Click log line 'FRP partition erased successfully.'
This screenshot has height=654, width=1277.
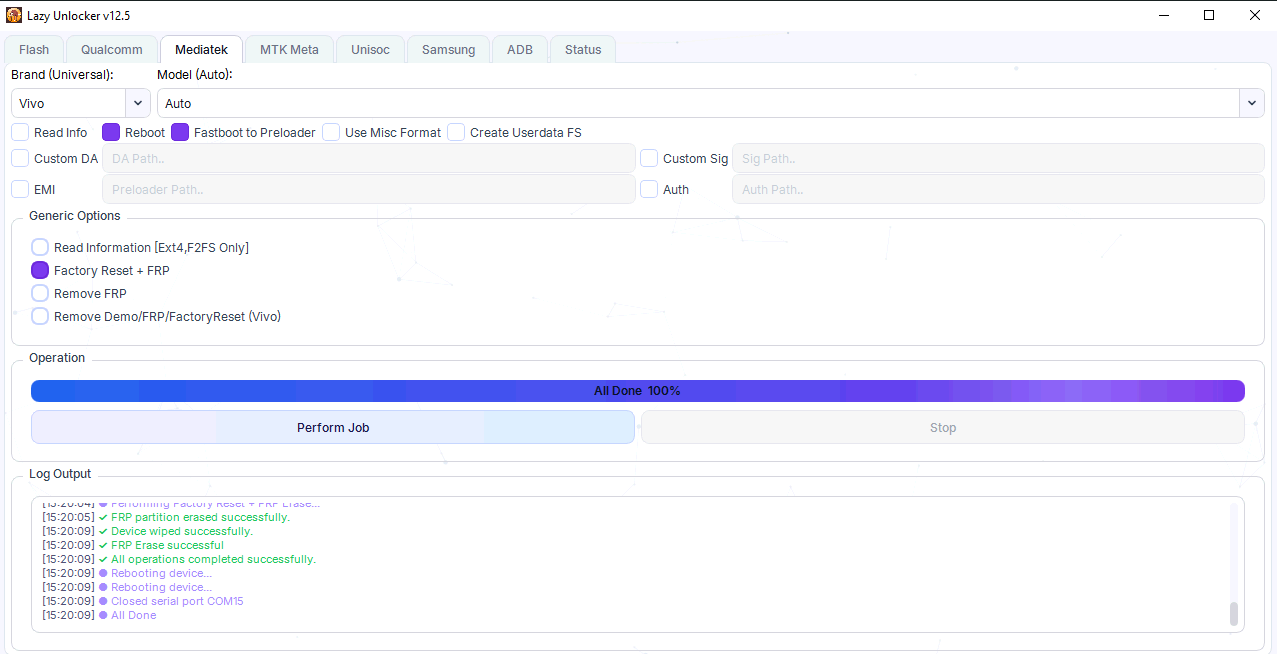[x=200, y=517]
